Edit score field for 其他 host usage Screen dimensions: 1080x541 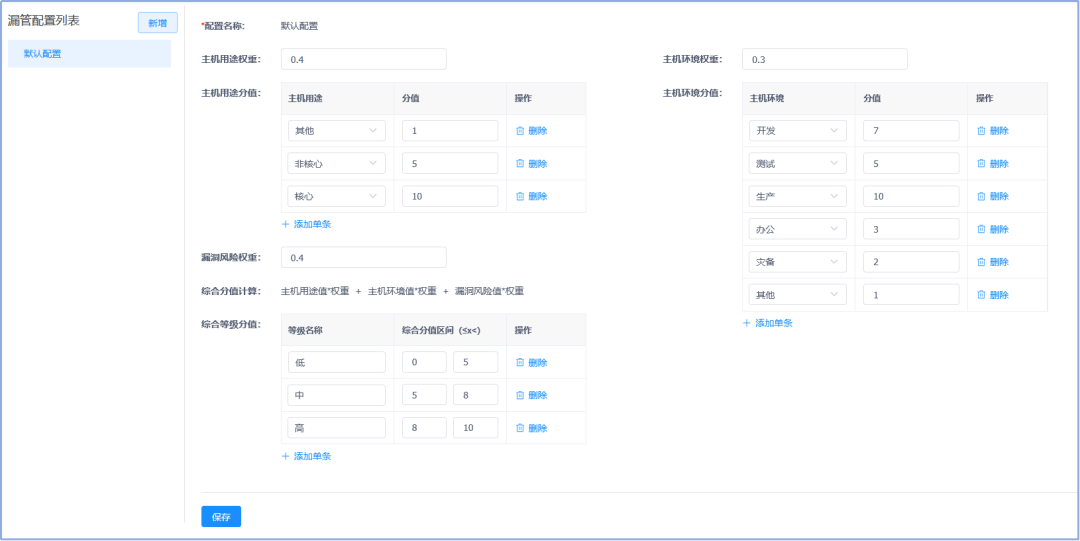[450, 130]
